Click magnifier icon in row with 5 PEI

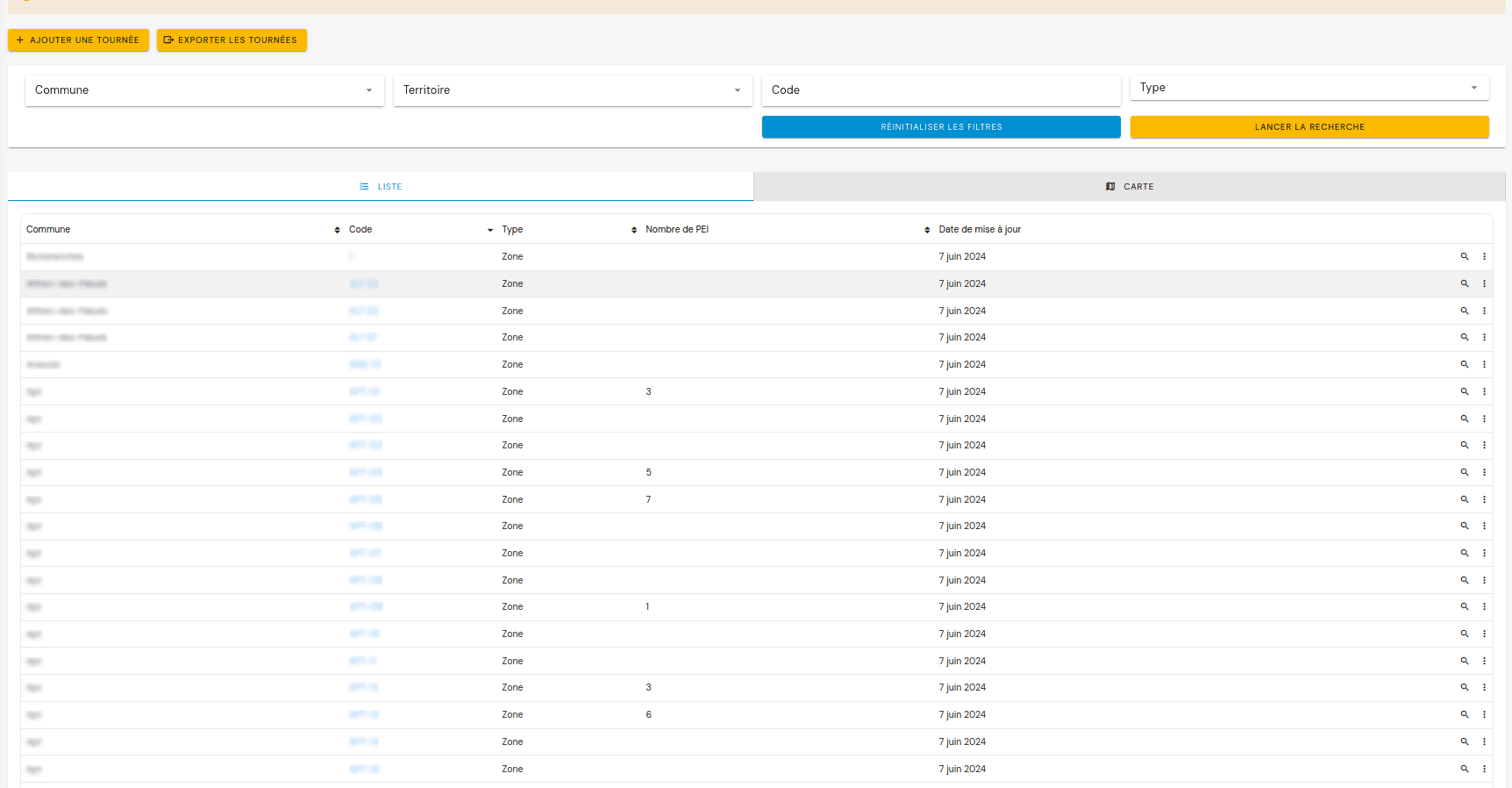[1464, 472]
